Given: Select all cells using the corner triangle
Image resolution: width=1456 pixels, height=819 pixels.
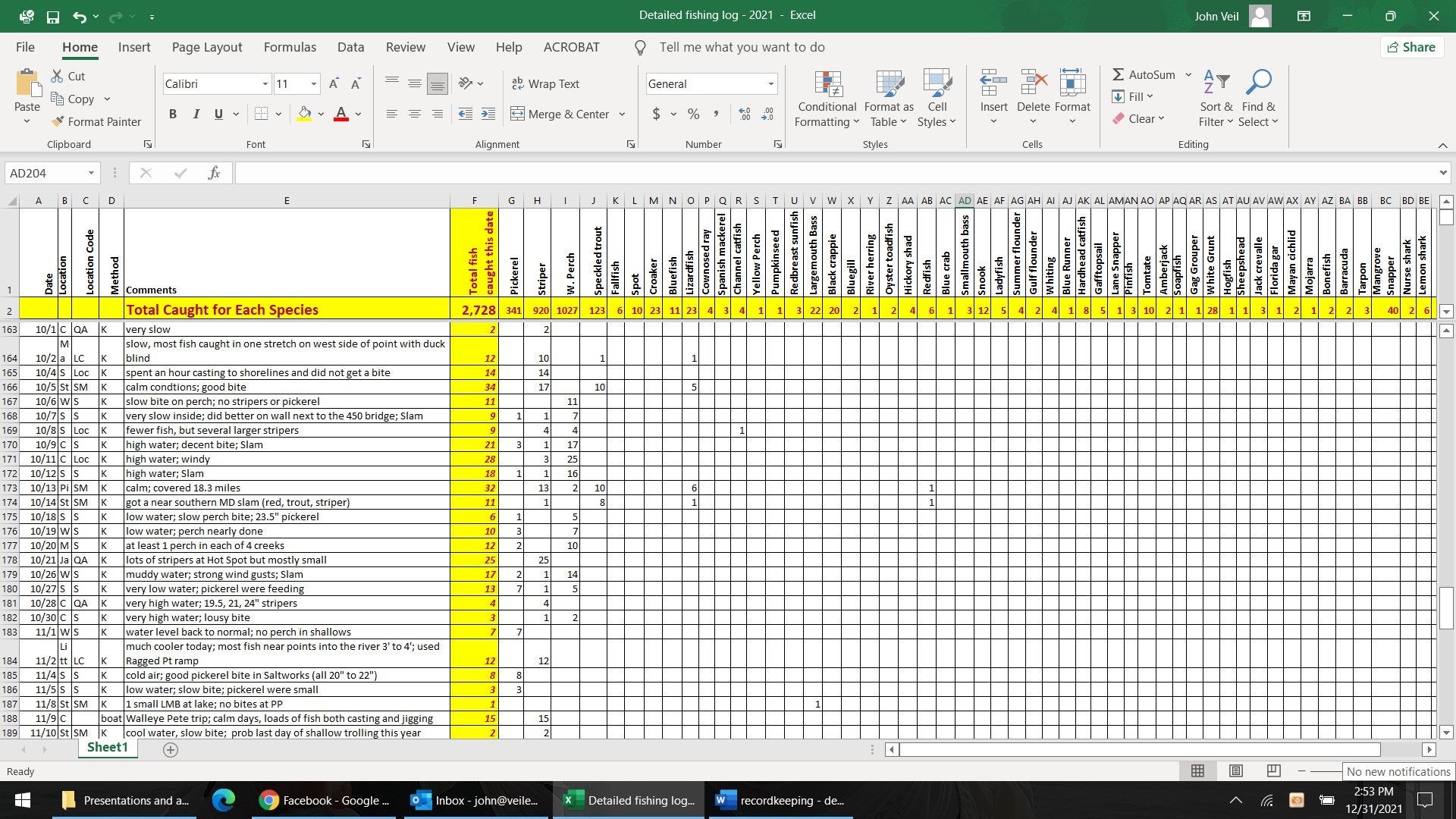Looking at the screenshot, I should [12, 201].
